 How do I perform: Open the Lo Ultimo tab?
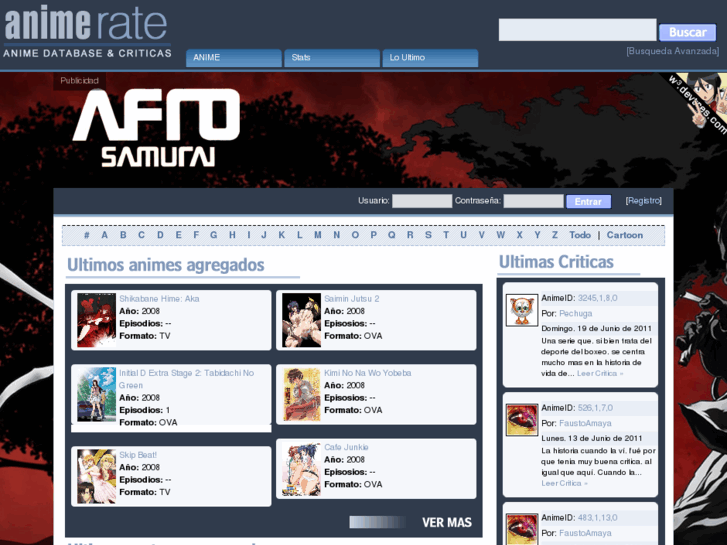[430, 58]
